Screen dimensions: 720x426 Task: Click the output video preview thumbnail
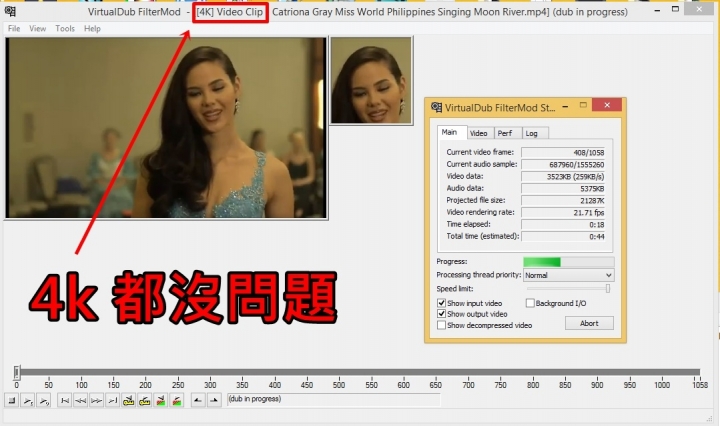coord(371,81)
